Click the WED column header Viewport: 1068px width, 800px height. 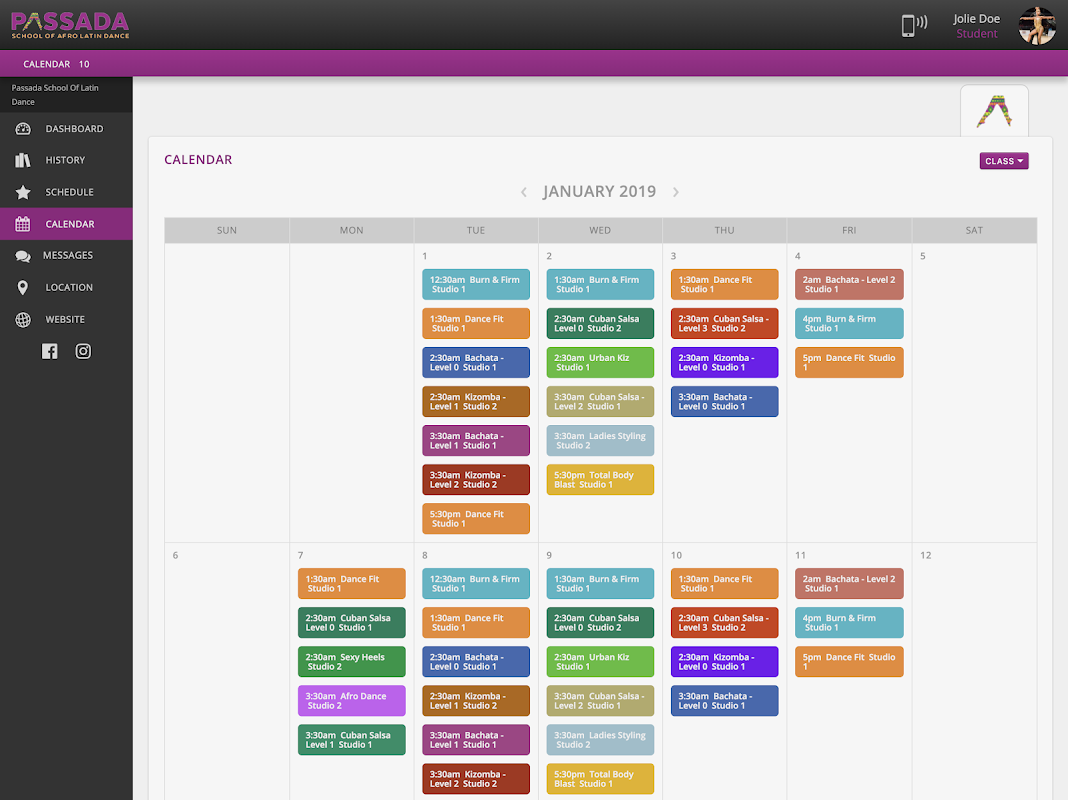pos(600,230)
